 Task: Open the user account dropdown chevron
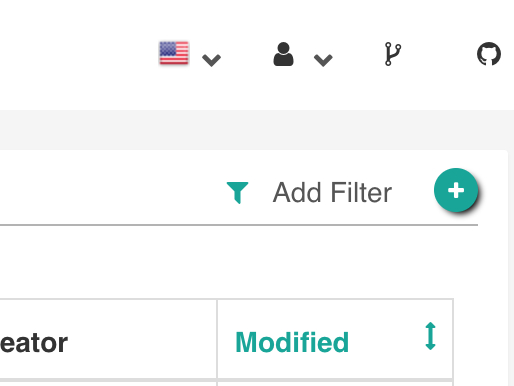coord(323,60)
